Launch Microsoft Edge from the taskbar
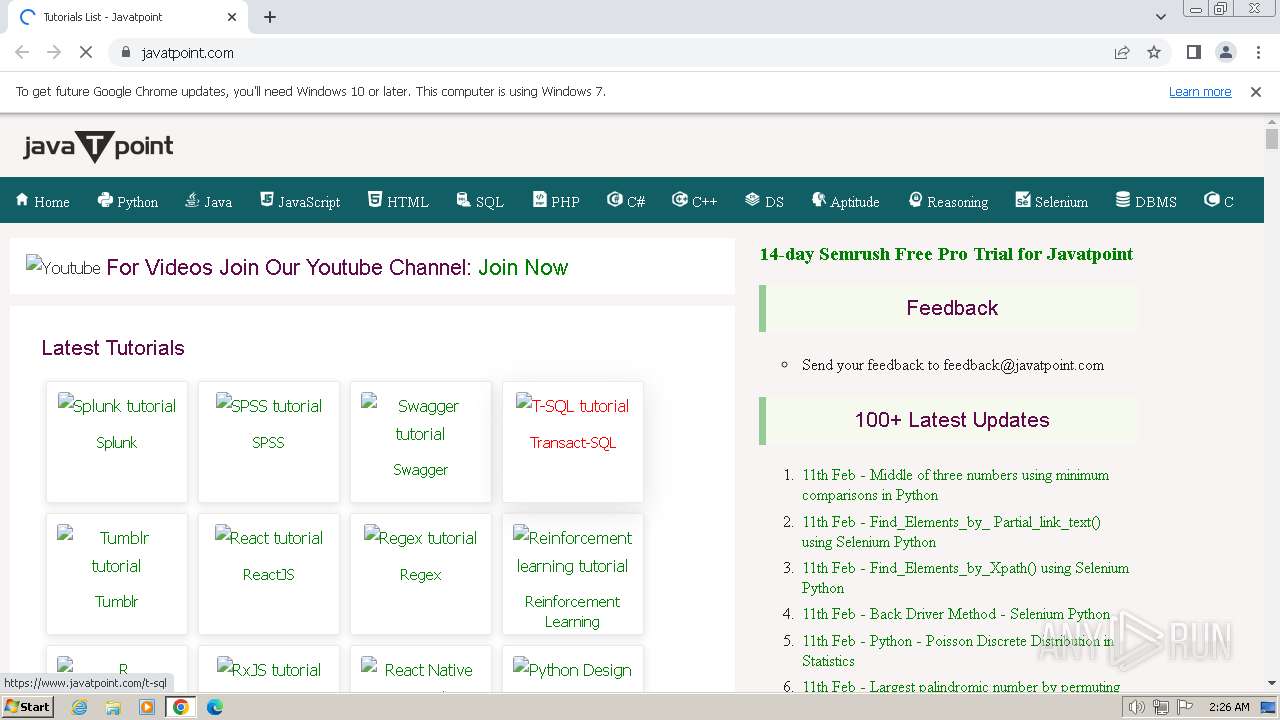 click(x=214, y=707)
